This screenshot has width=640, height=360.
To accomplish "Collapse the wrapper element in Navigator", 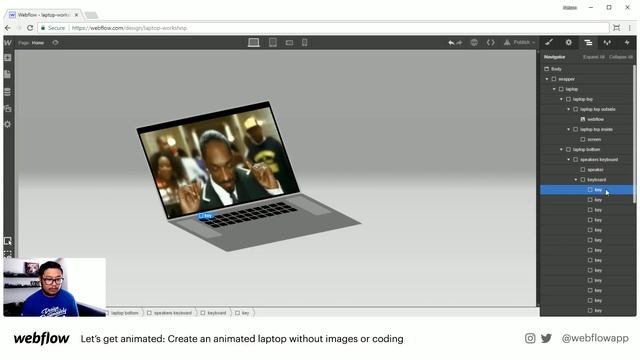I will point(547,79).
